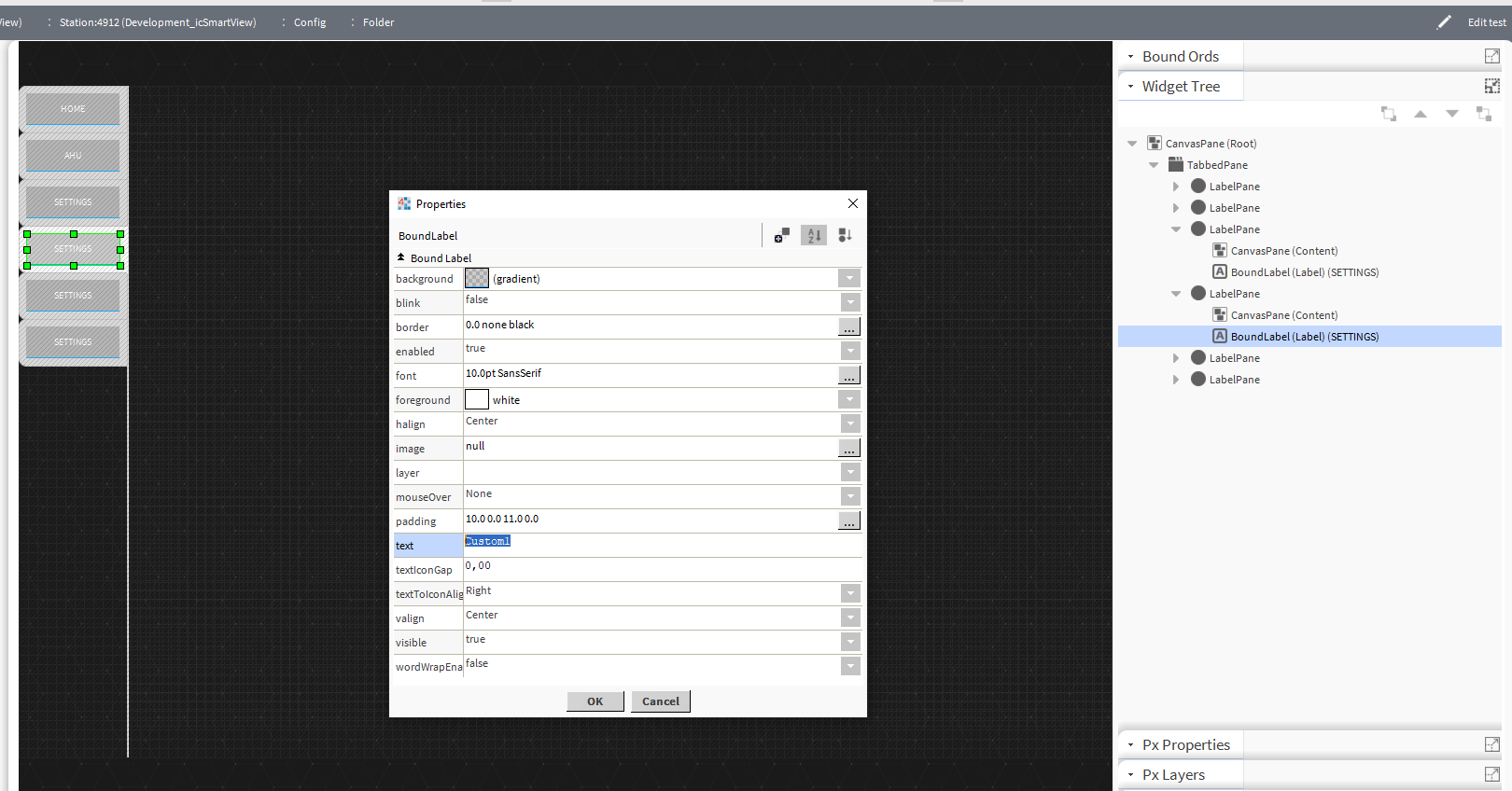Image resolution: width=1512 pixels, height=791 pixels.
Task: Click the pencil edit icon
Action: tap(1444, 21)
